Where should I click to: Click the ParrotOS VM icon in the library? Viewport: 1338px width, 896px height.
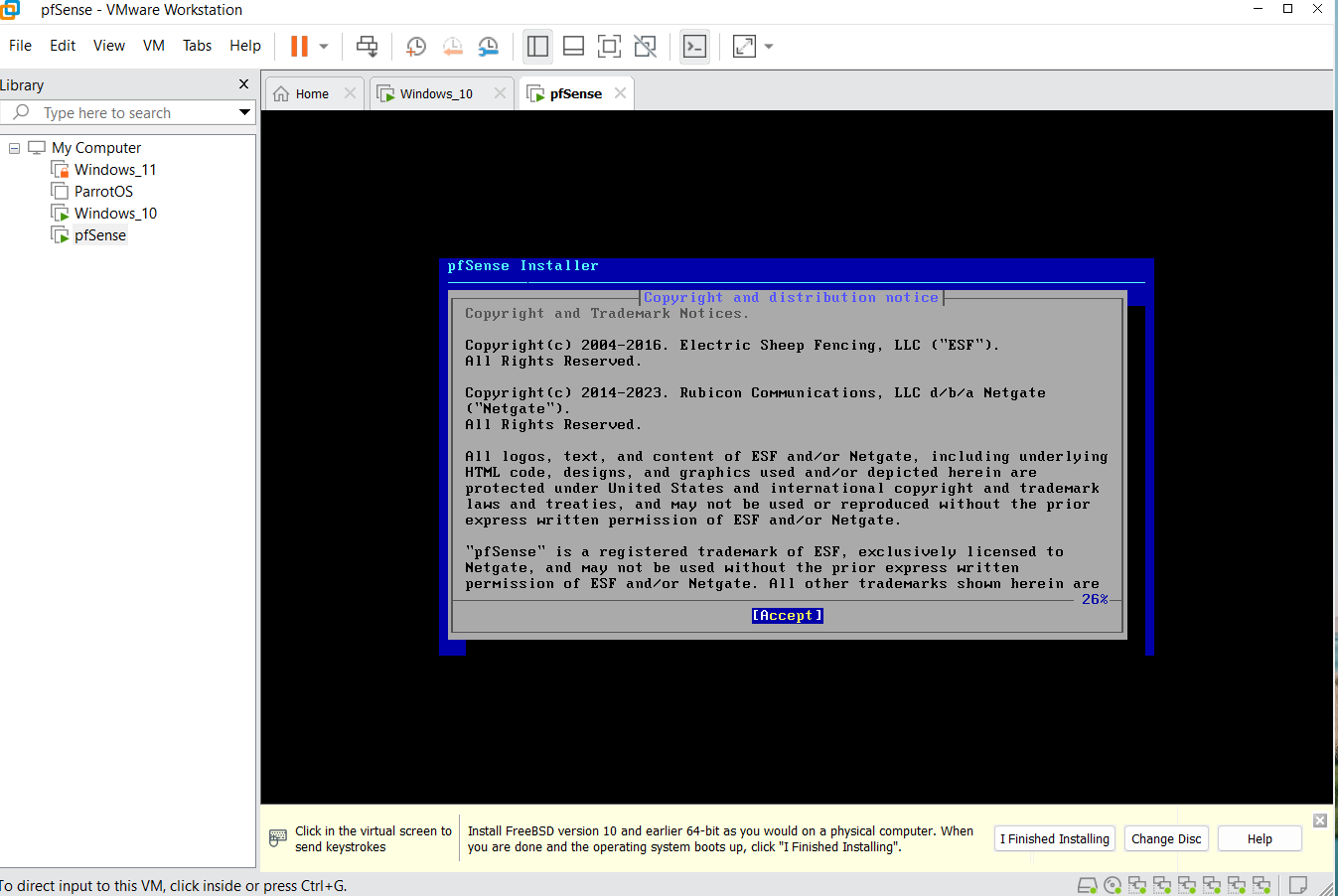point(60,192)
